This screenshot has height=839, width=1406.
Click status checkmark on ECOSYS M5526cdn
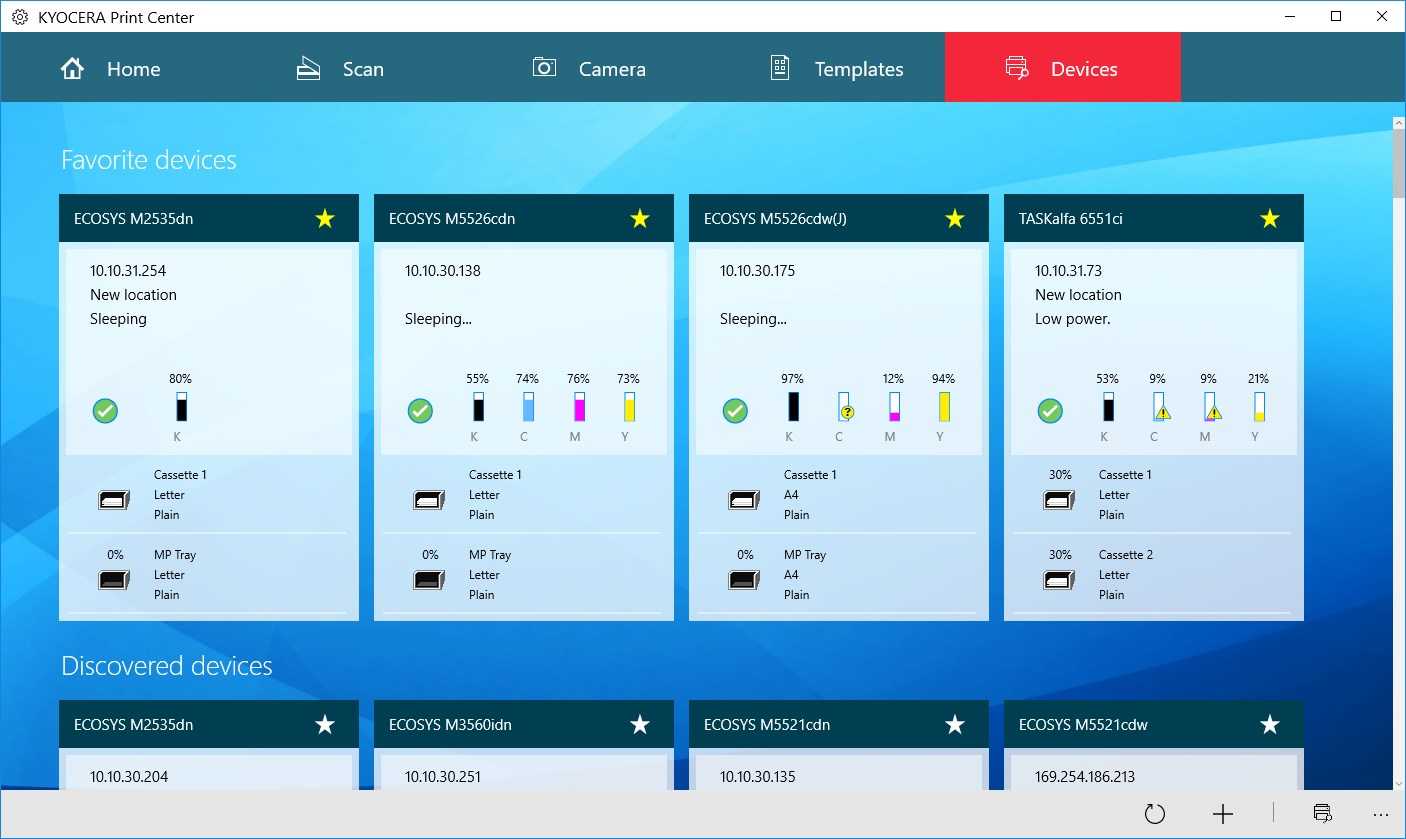pos(420,411)
